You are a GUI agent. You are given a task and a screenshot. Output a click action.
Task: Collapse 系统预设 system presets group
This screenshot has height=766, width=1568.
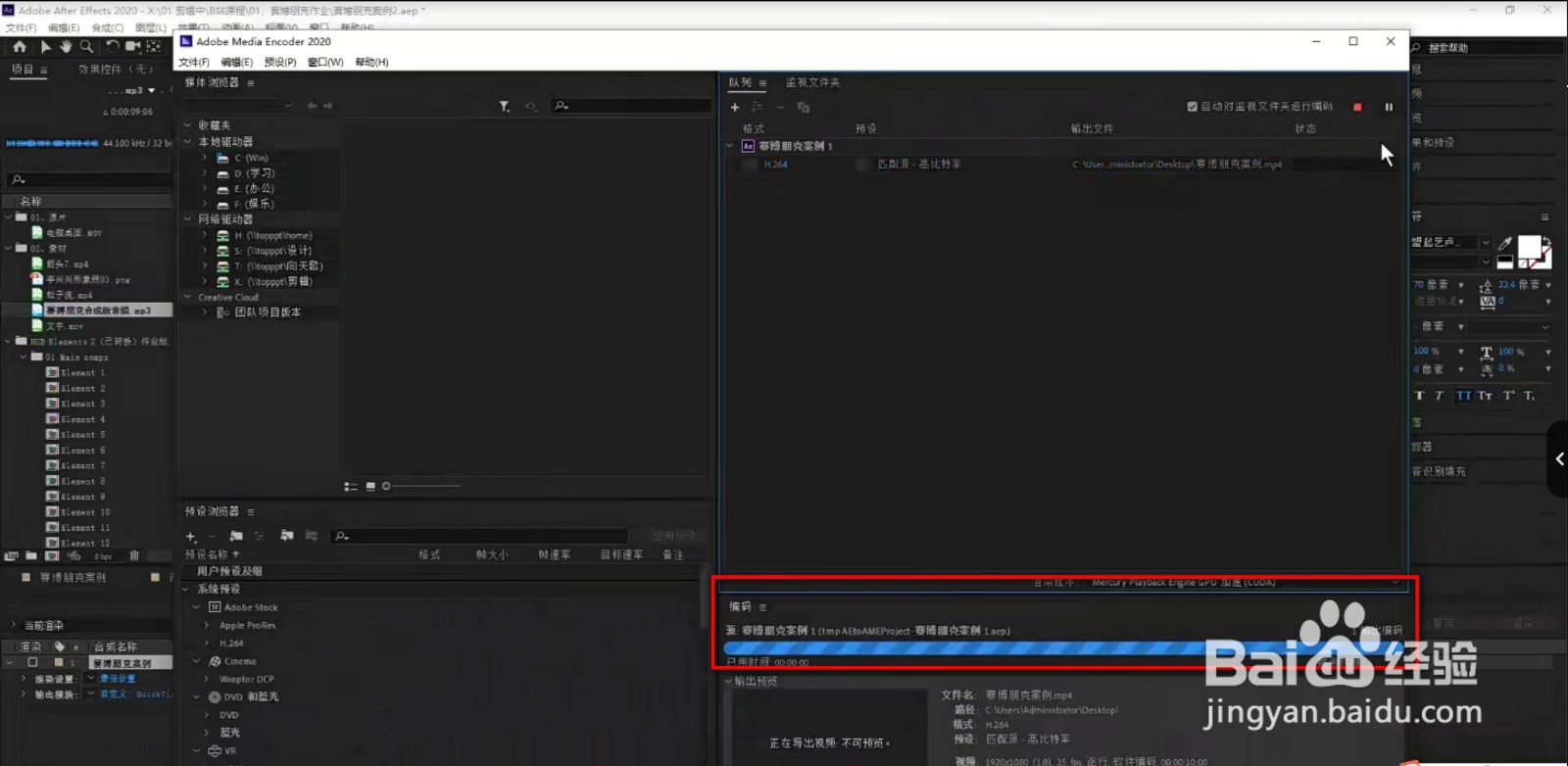pyautogui.click(x=186, y=589)
